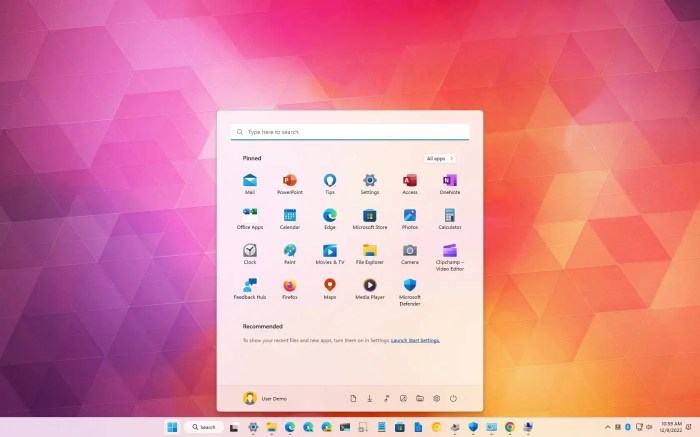700x437 pixels.
Task: Launch Firefox from pinned apps
Action: 290,288
